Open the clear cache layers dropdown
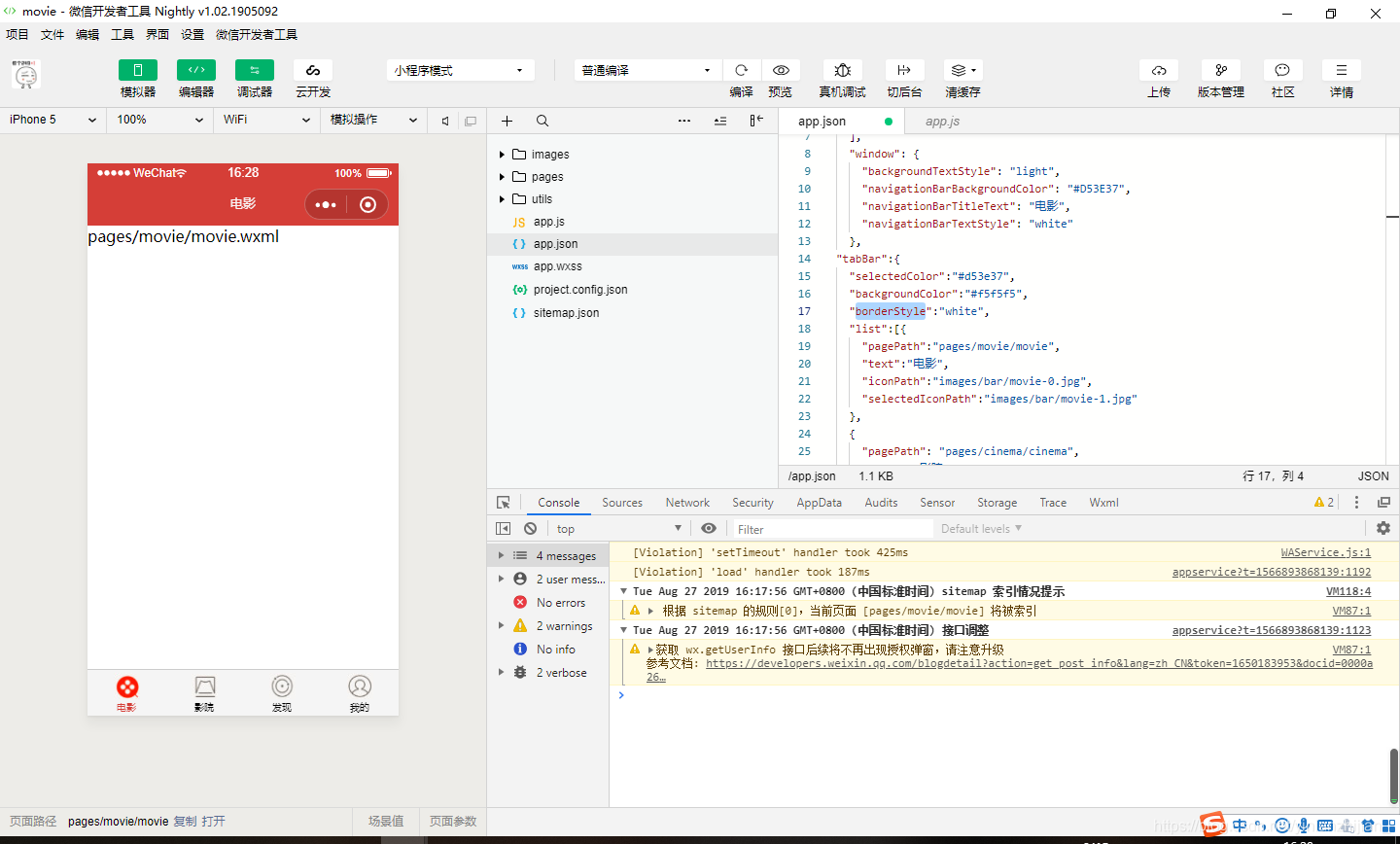1400x844 pixels. coord(963,70)
